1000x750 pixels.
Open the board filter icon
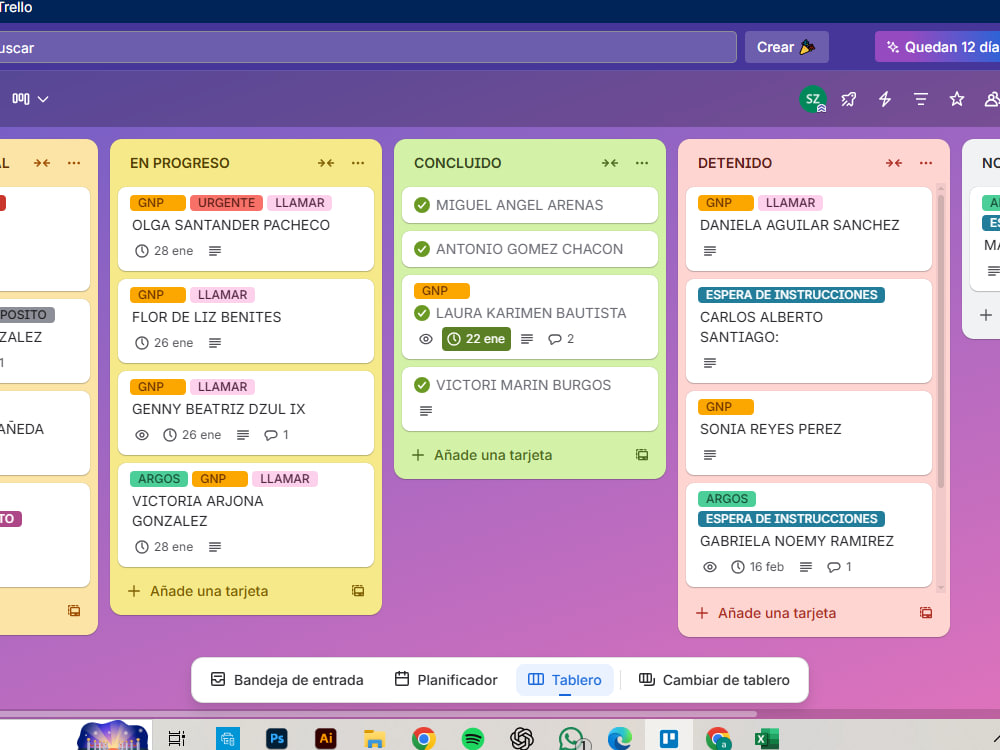pyautogui.click(x=920, y=99)
